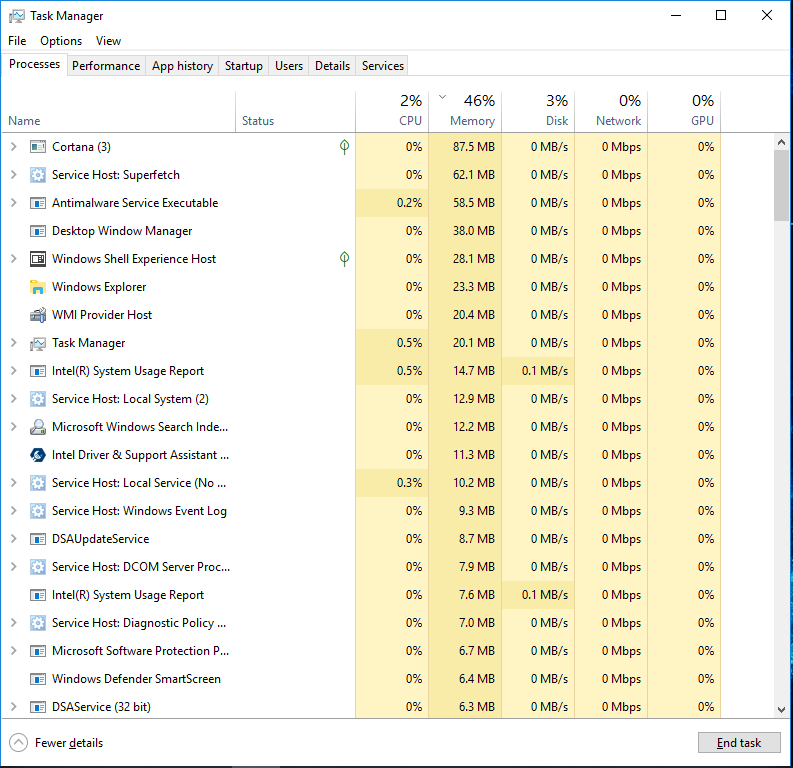
Task: Click the Service Host: Diagnostic Policy gear icon
Action: tap(37, 623)
